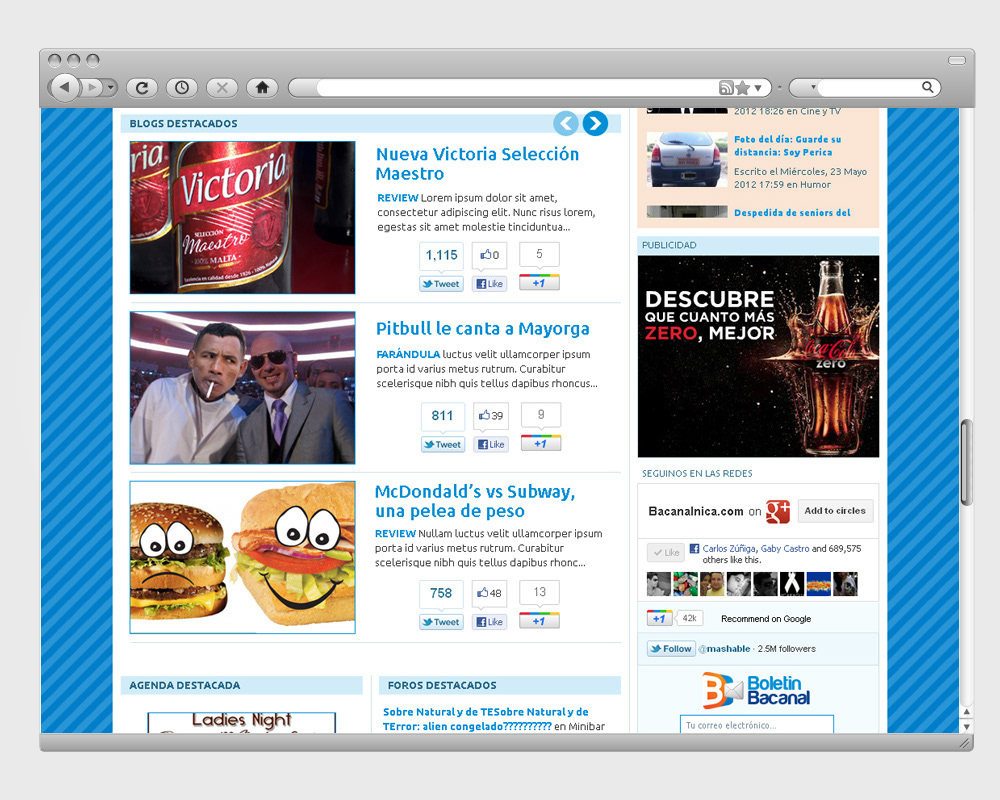The image size is (1000, 800).
Task: Open the Nueva Victoria Selección Maestro article
Action: 477,163
